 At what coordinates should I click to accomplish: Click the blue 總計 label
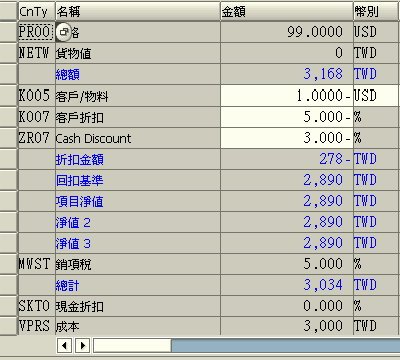coord(68,286)
